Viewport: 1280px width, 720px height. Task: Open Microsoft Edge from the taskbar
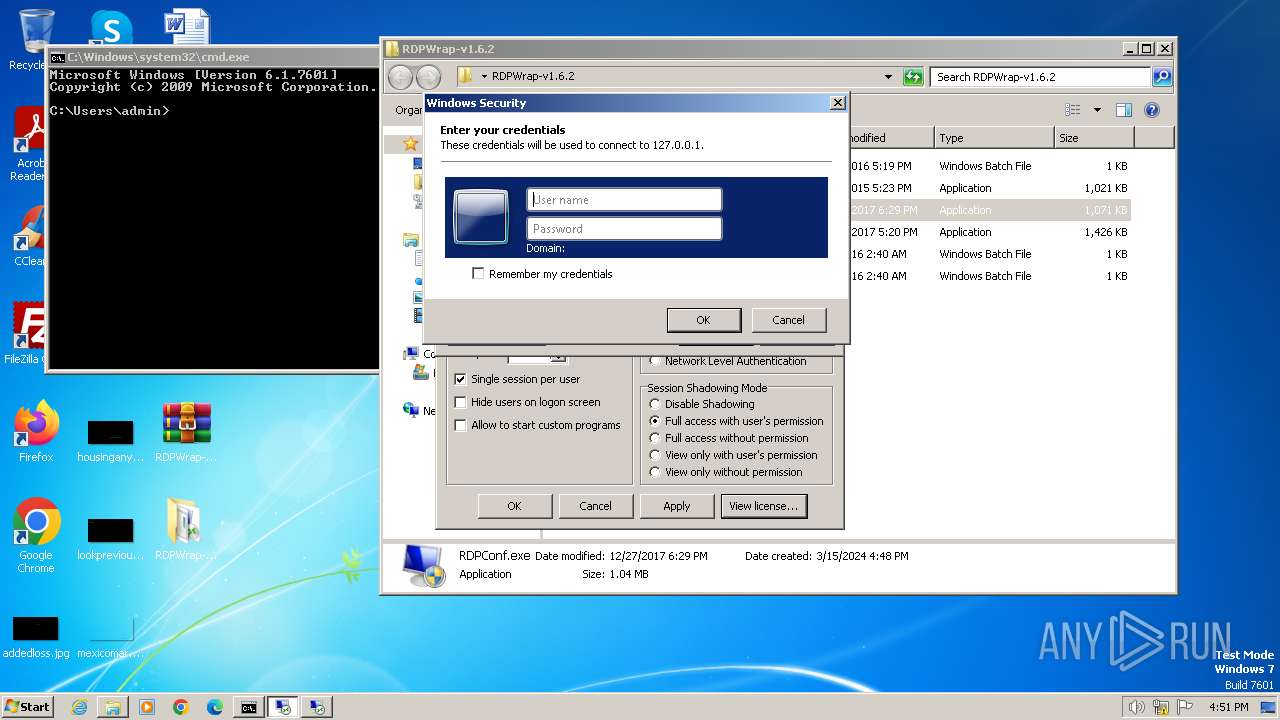coord(214,707)
